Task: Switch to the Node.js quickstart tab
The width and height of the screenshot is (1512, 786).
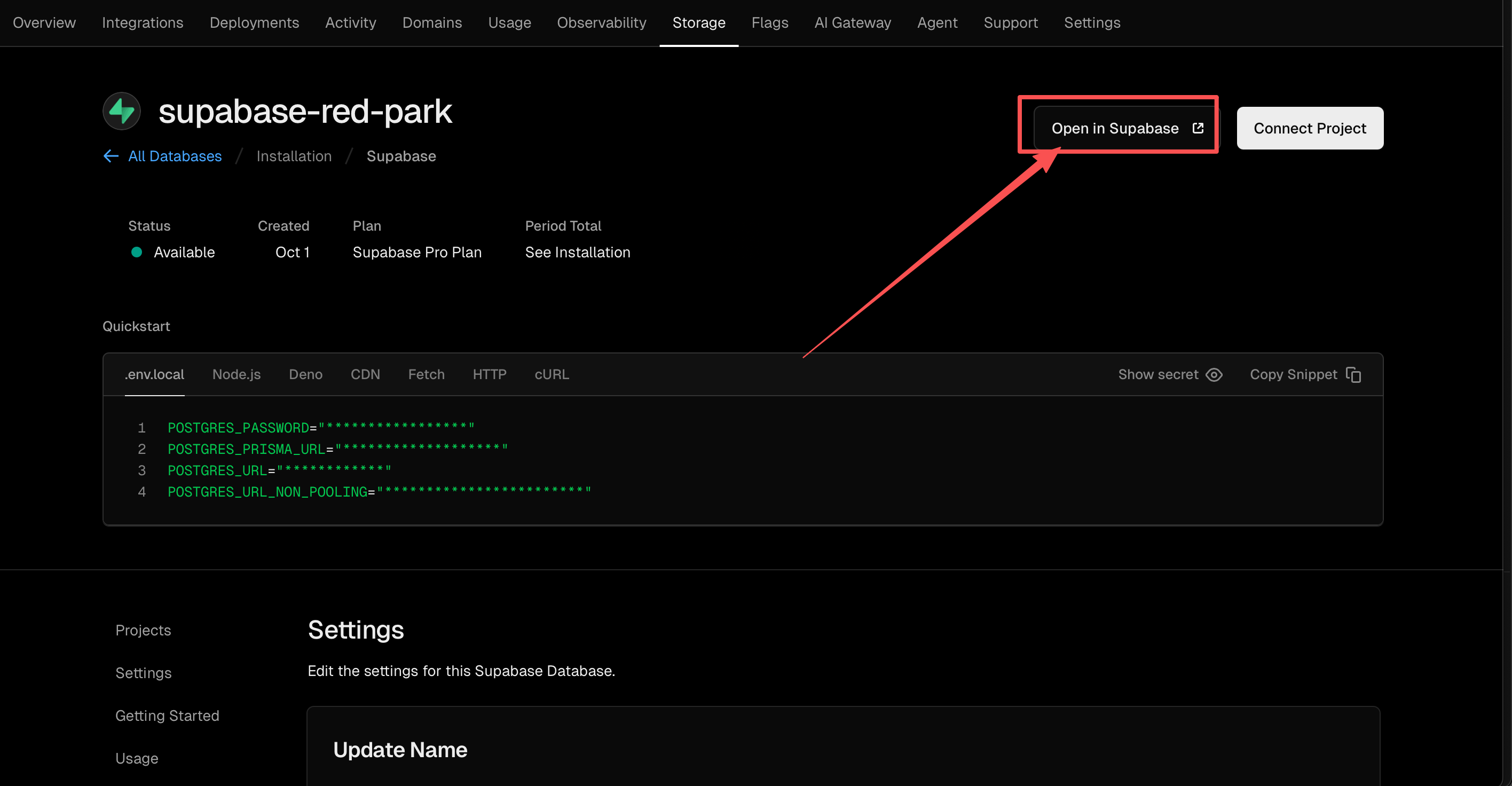Action: [236, 374]
